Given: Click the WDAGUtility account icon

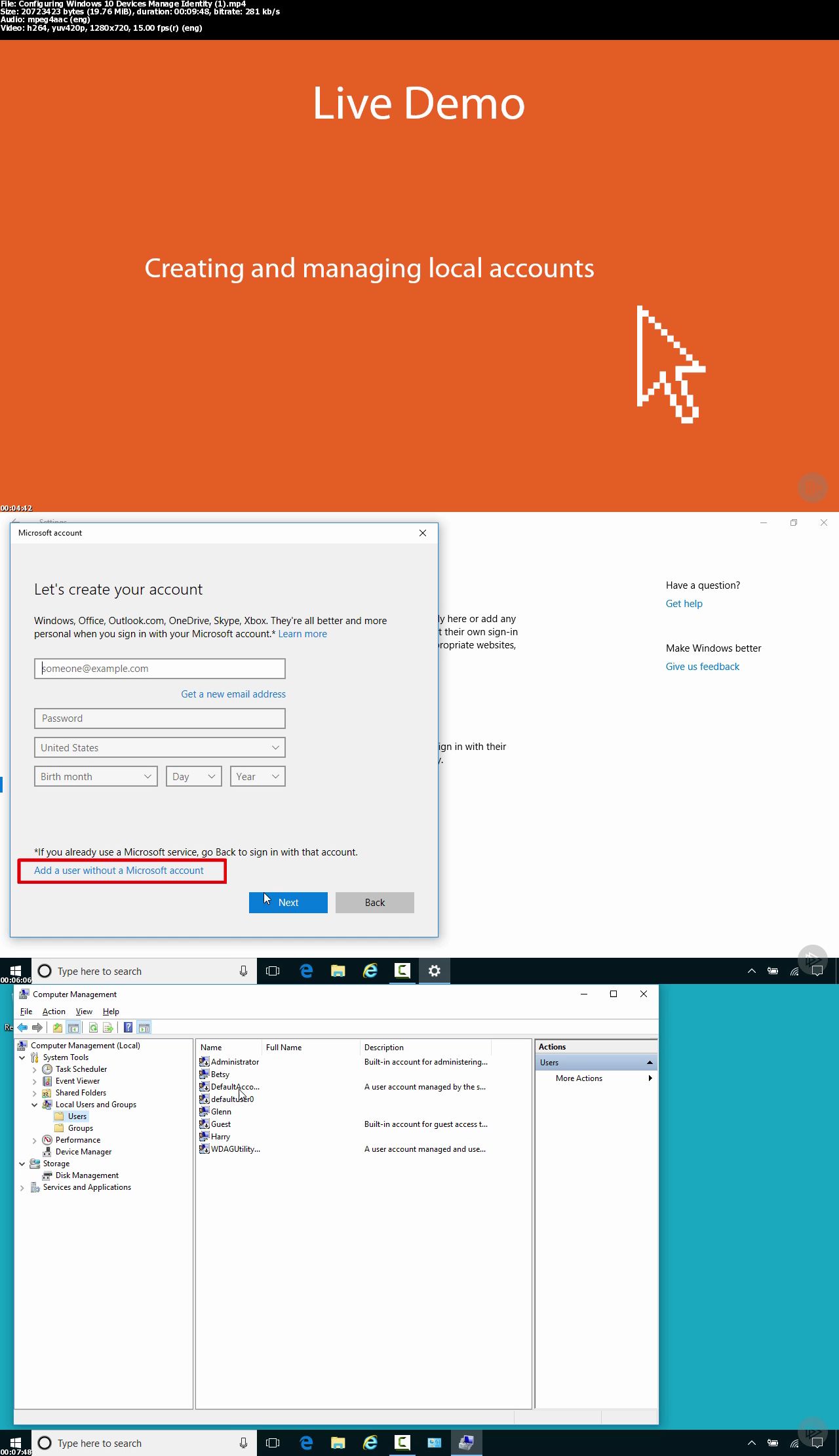Looking at the screenshot, I should click(204, 1149).
